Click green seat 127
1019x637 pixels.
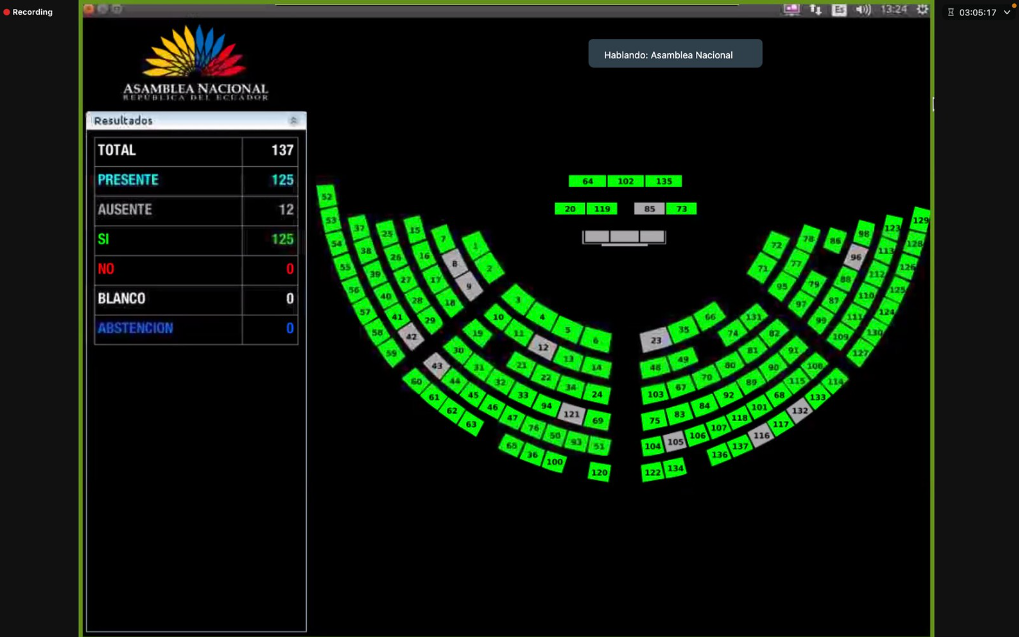click(860, 353)
